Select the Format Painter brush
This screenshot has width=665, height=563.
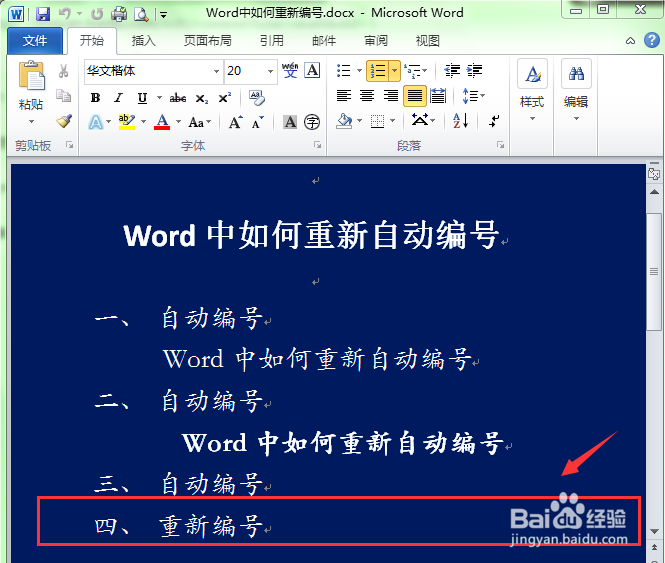(x=64, y=121)
